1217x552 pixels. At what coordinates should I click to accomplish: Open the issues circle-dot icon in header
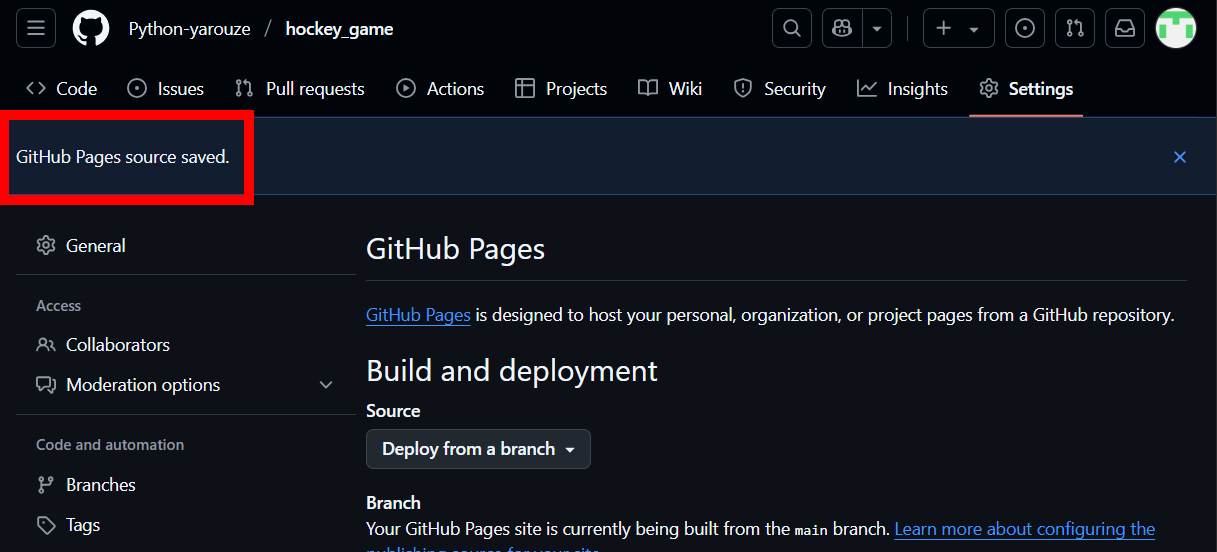pyautogui.click(x=1025, y=28)
